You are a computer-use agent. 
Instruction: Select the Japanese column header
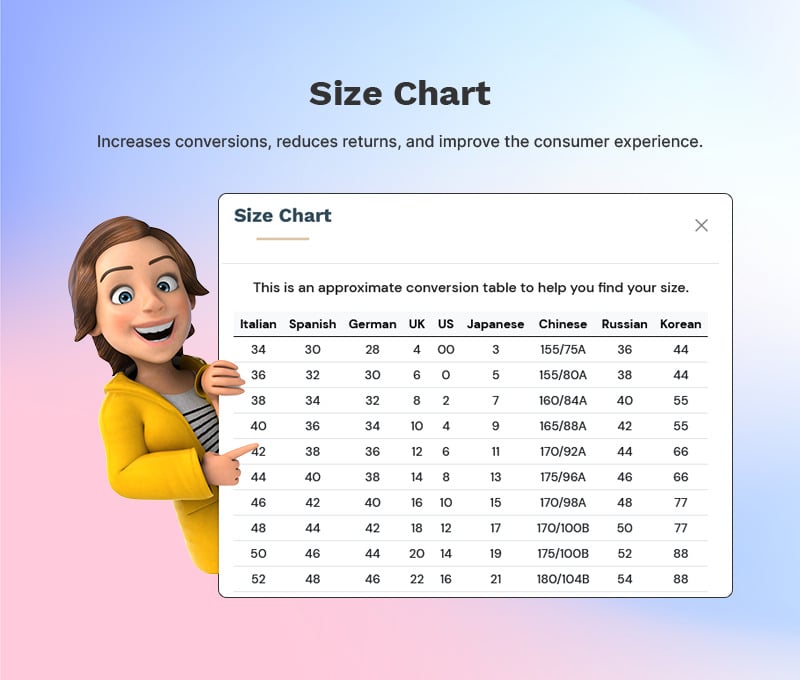(x=495, y=324)
